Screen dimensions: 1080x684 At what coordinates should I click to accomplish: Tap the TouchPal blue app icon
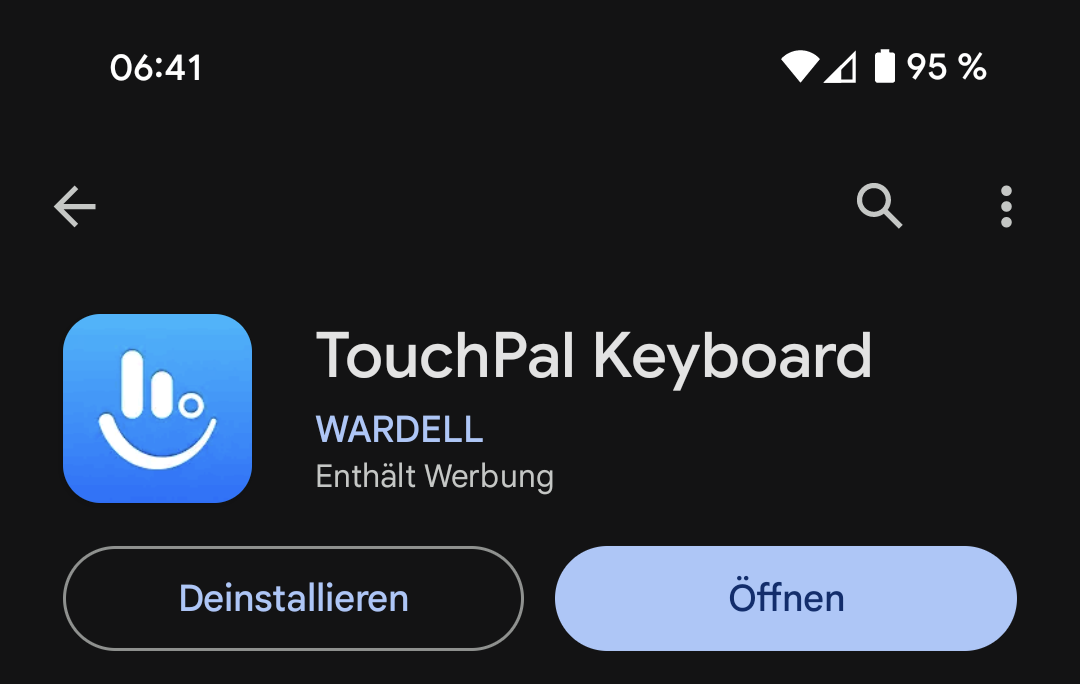158,408
